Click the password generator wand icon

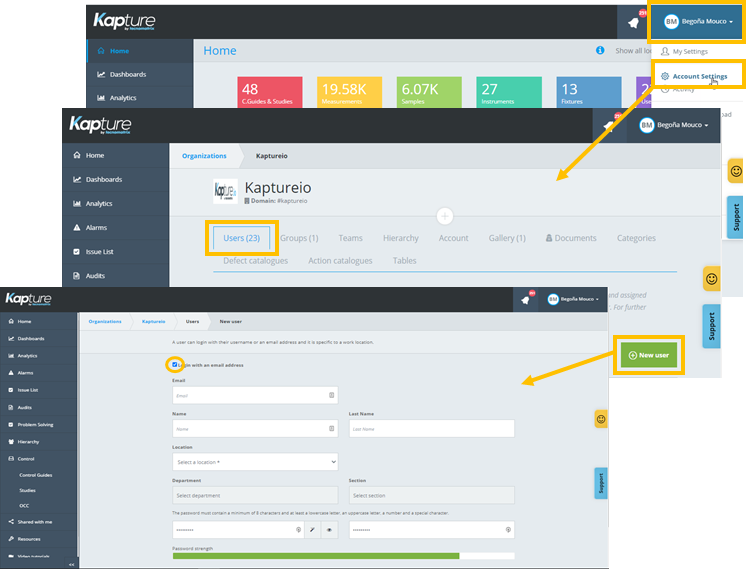pyautogui.click(x=312, y=530)
